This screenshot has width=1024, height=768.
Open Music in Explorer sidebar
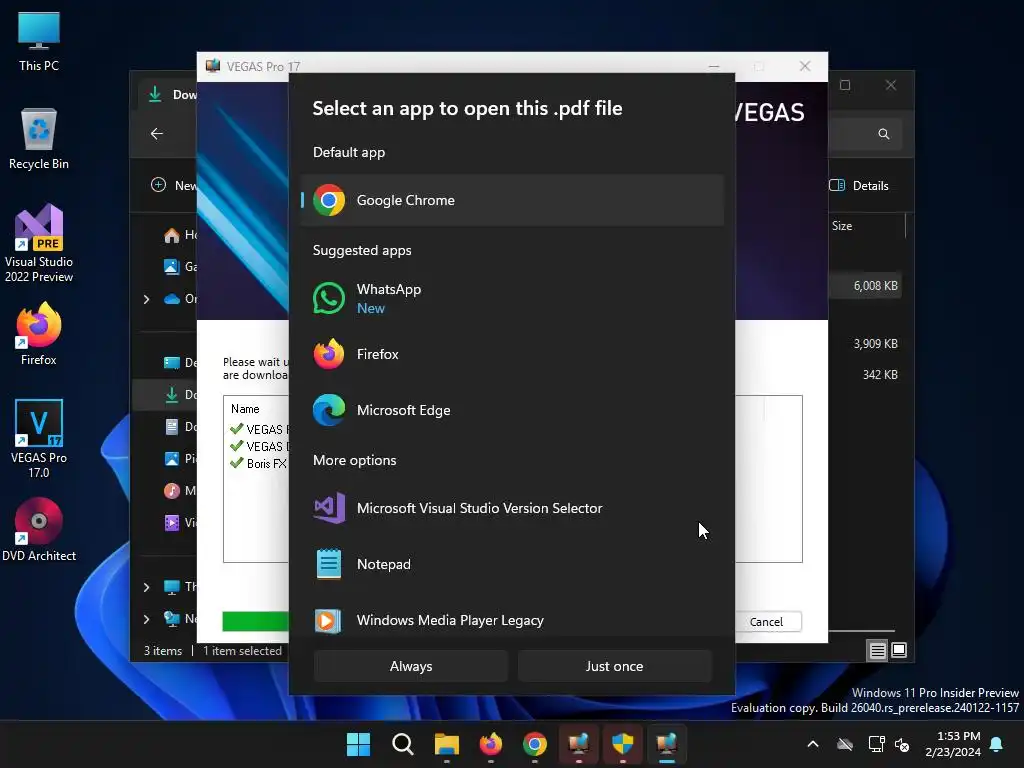[x=179, y=490]
